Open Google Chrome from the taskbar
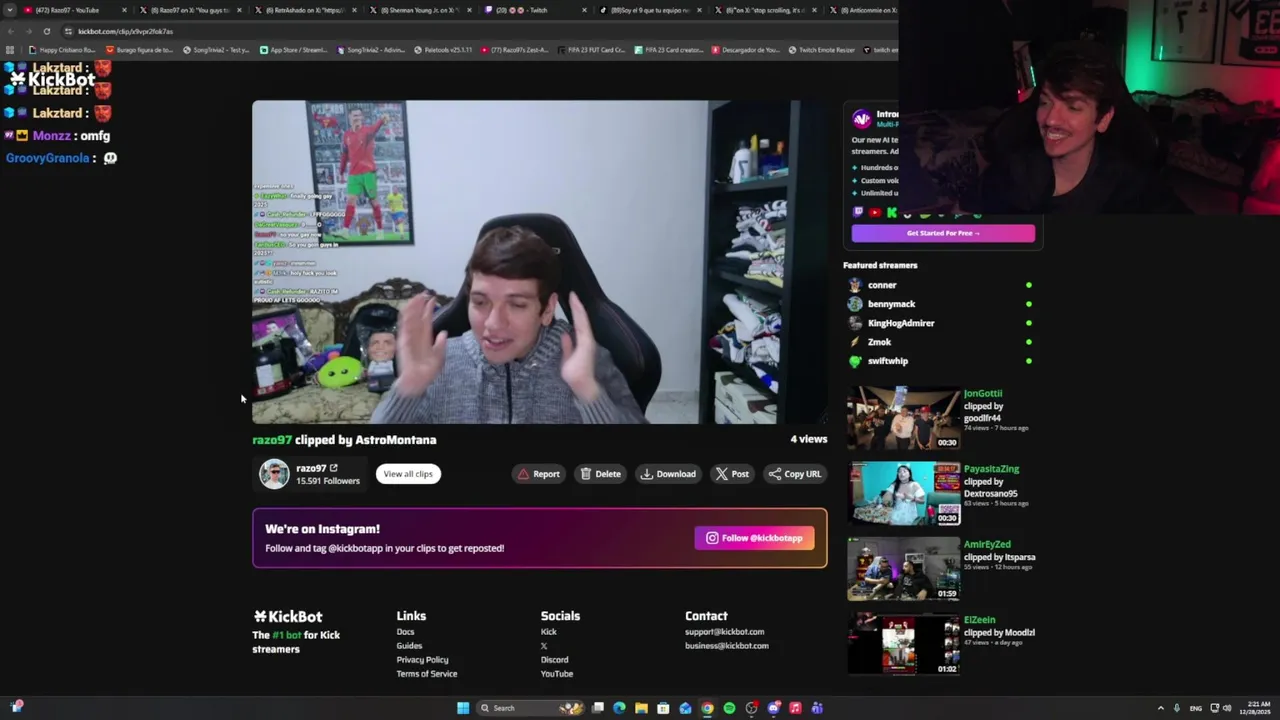The width and height of the screenshot is (1280, 720). pyautogui.click(x=707, y=708)
